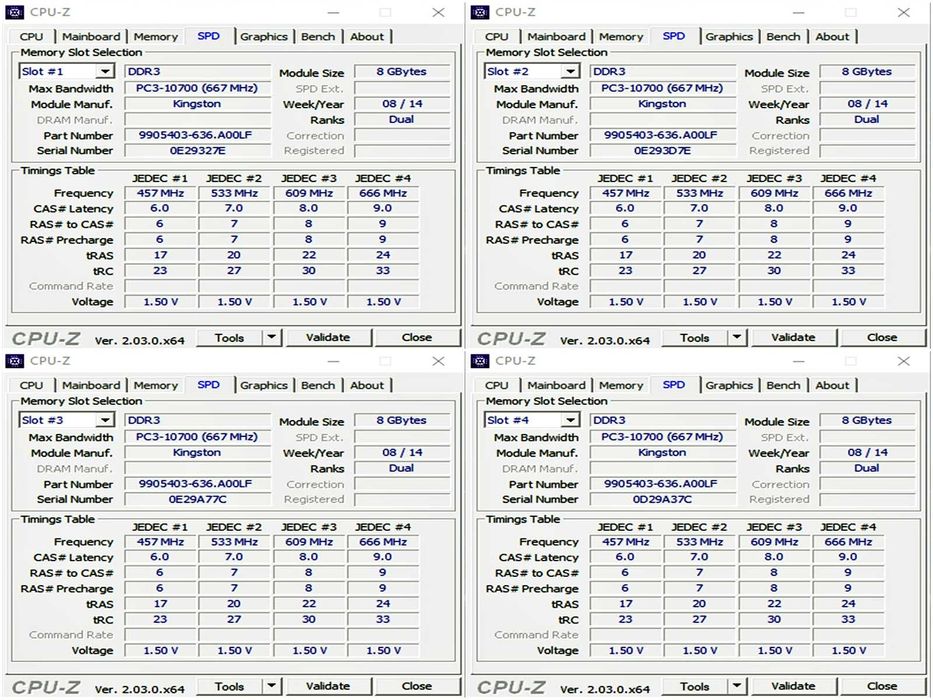Close the Slot #1 CPU-Z window

pos(439,12)
